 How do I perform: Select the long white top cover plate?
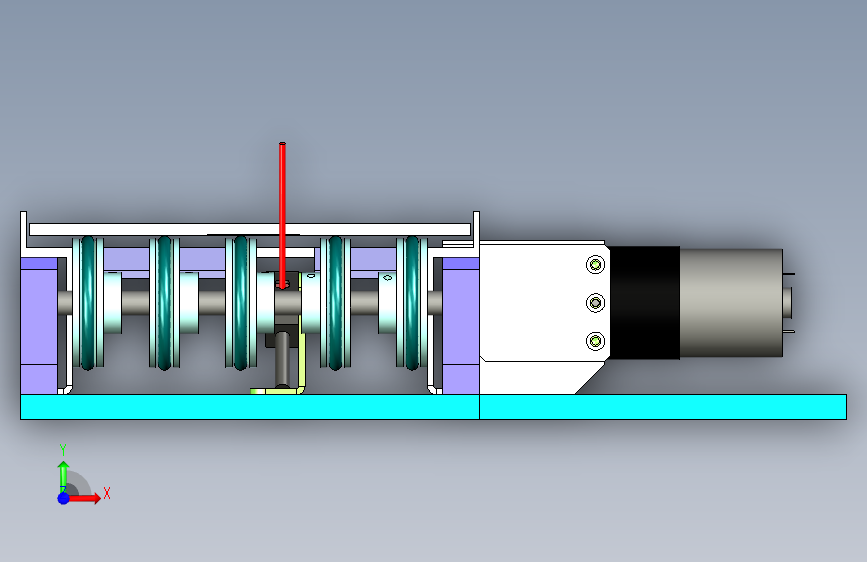click(250, 229)
